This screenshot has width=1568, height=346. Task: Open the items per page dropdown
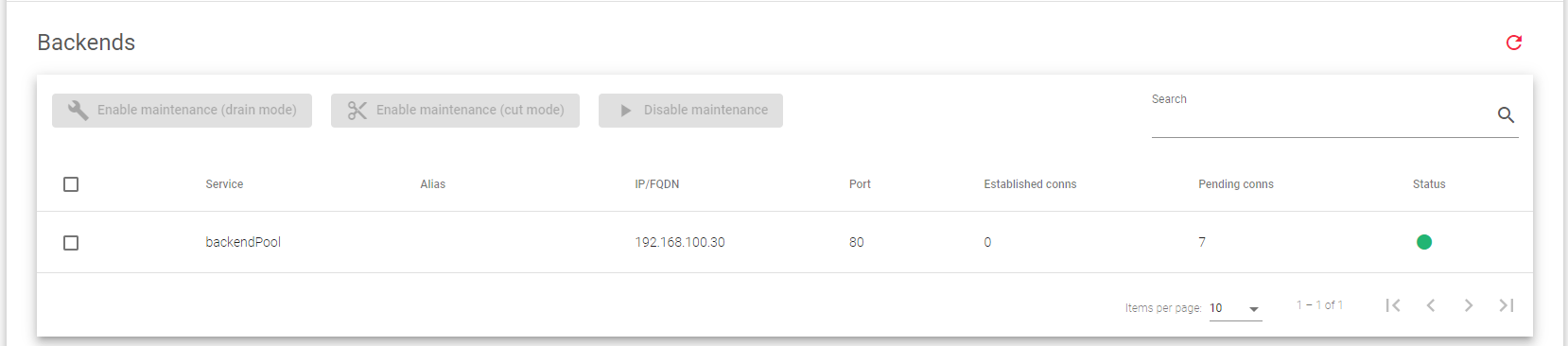(x=1235, y=308)
